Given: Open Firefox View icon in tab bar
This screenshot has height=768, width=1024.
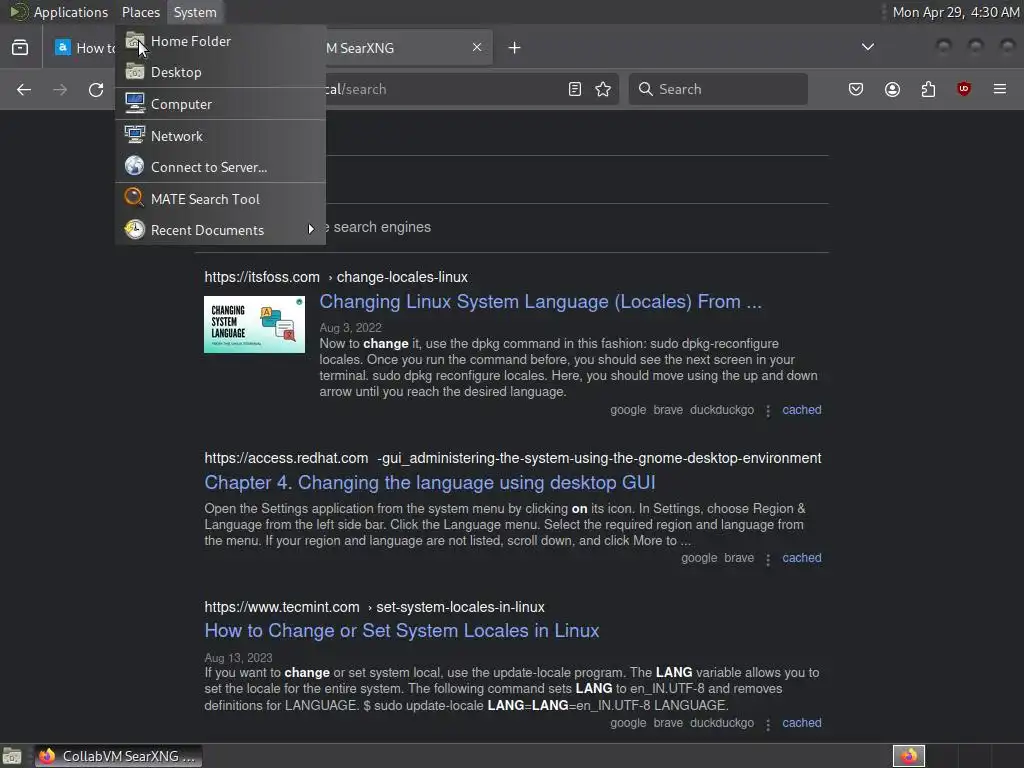Looking at the screenshot, I should [x=20, y=48].
